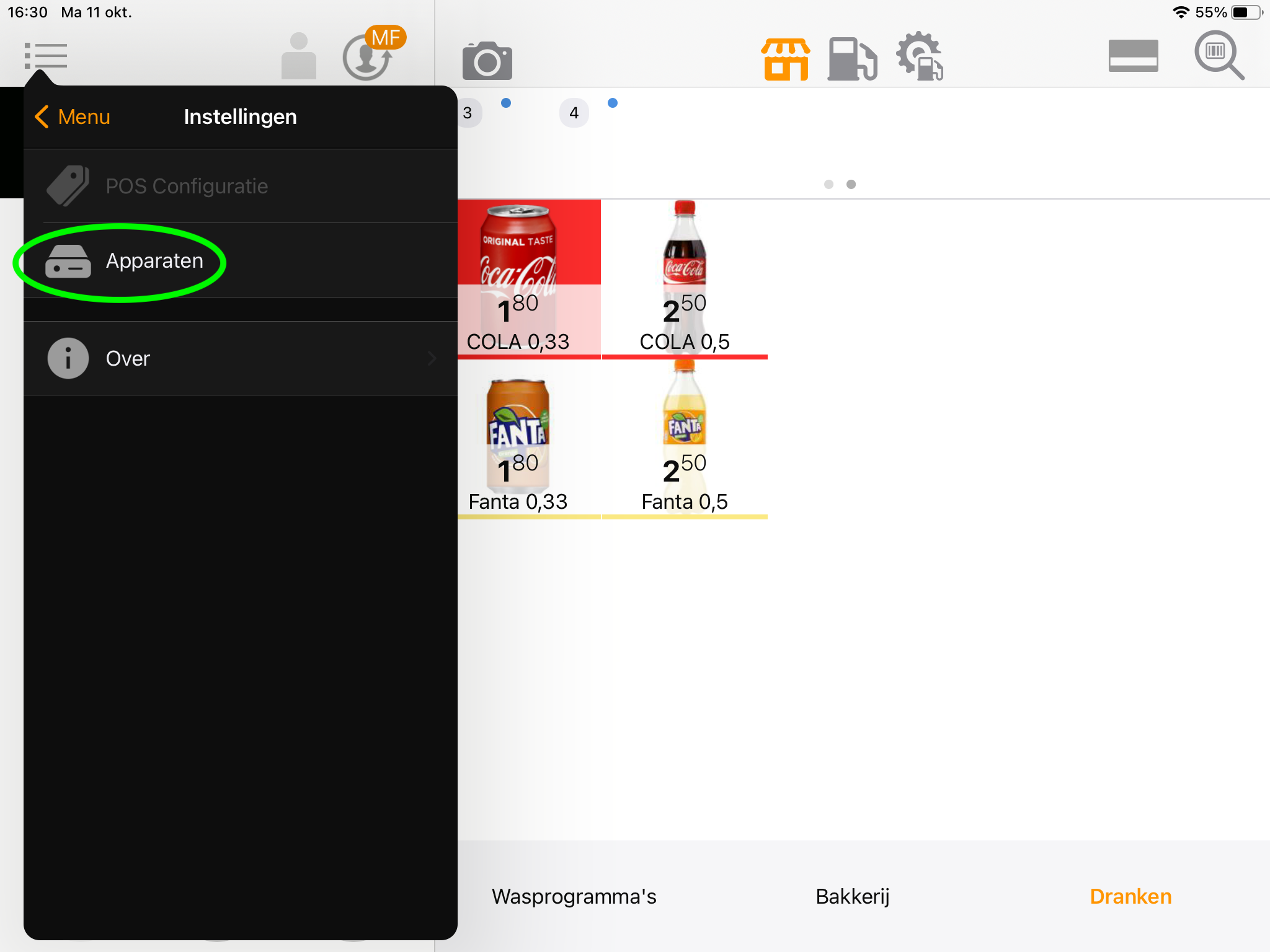Open the MF user switch icon
The image size is (1270, 952).
[x=373, y=55]
